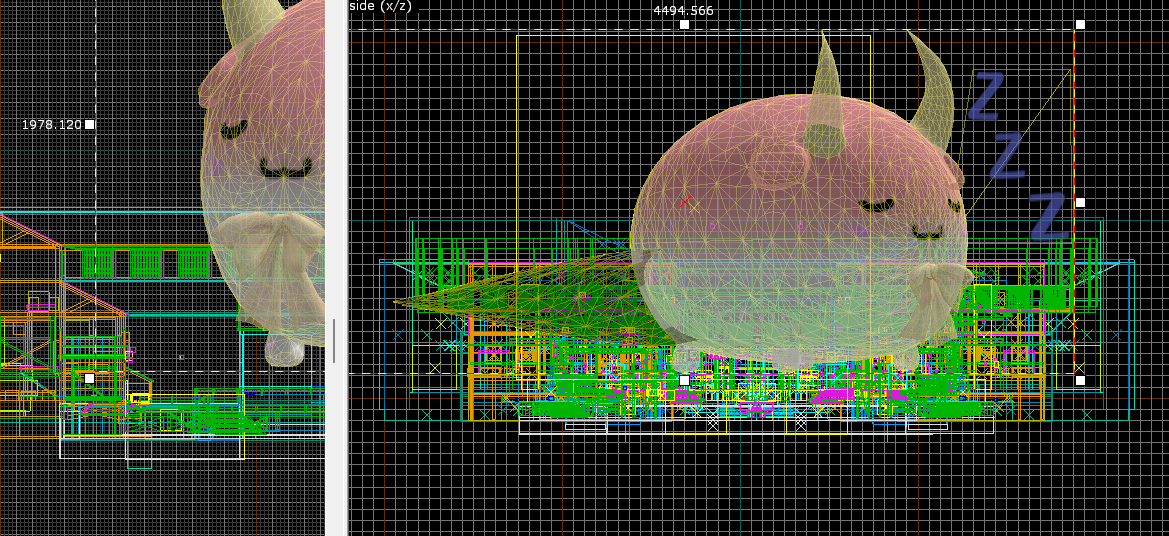Select the topmost blue Z letter
This screenshot has height=536, width=1169.
[x=985, y=96]
